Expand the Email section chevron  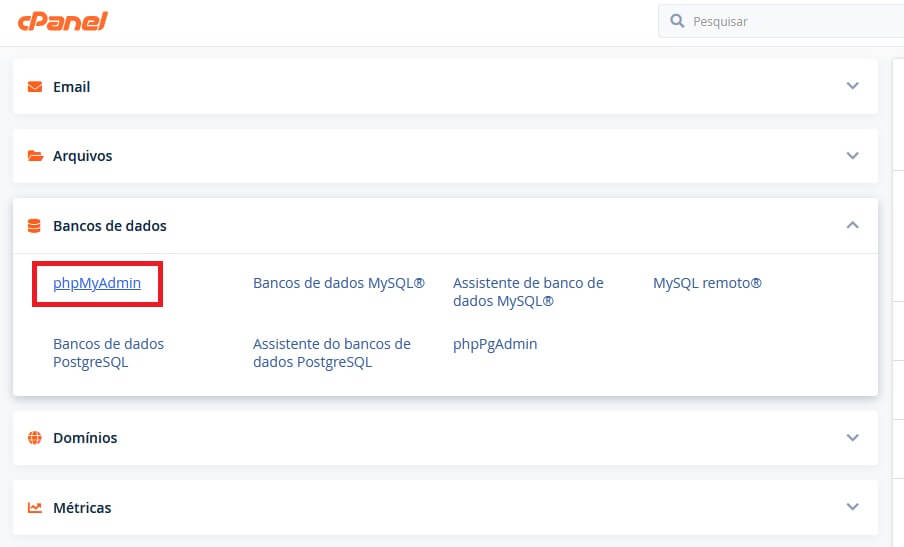[852, 86]
